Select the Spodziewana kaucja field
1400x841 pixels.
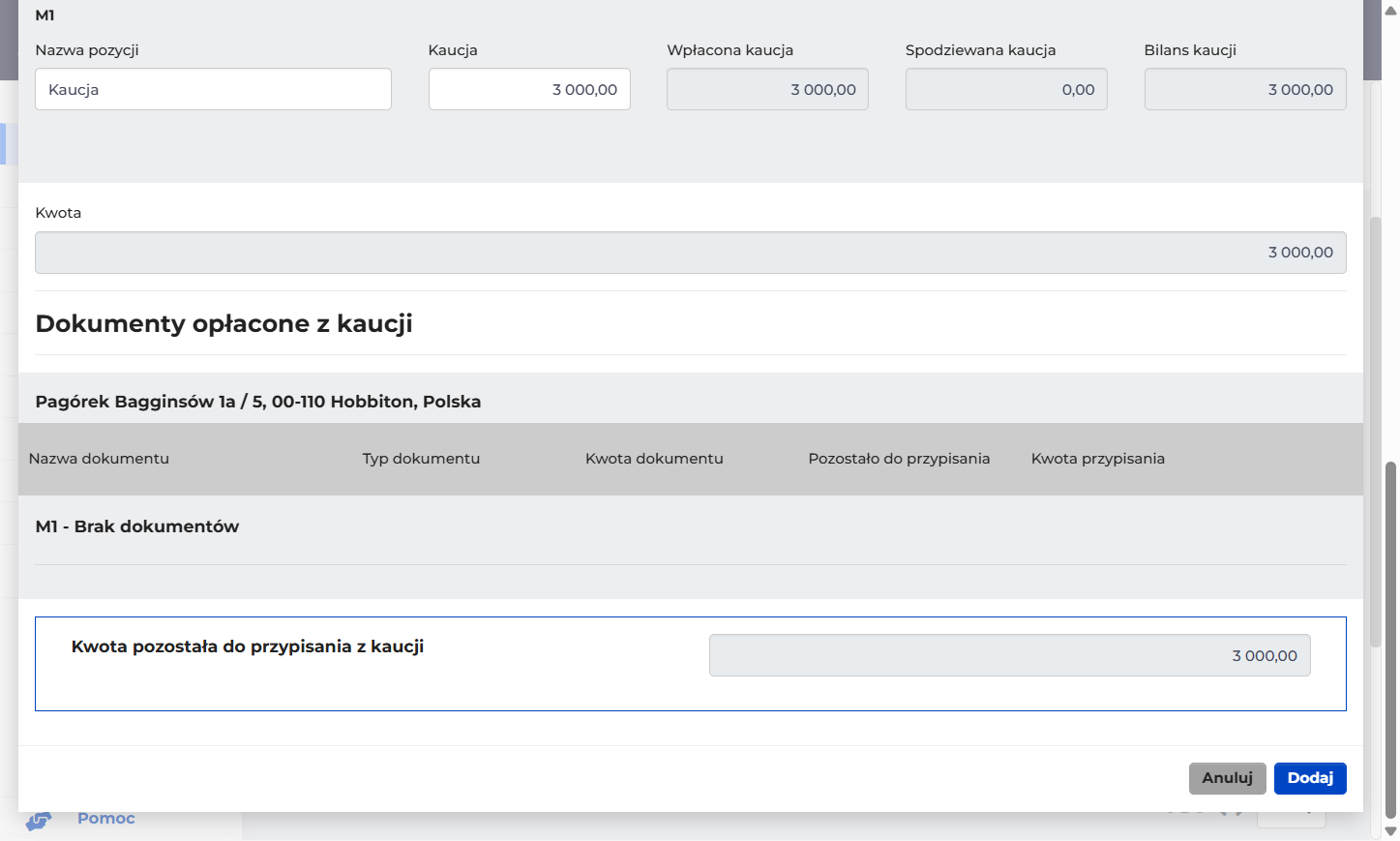(1006, 89)
